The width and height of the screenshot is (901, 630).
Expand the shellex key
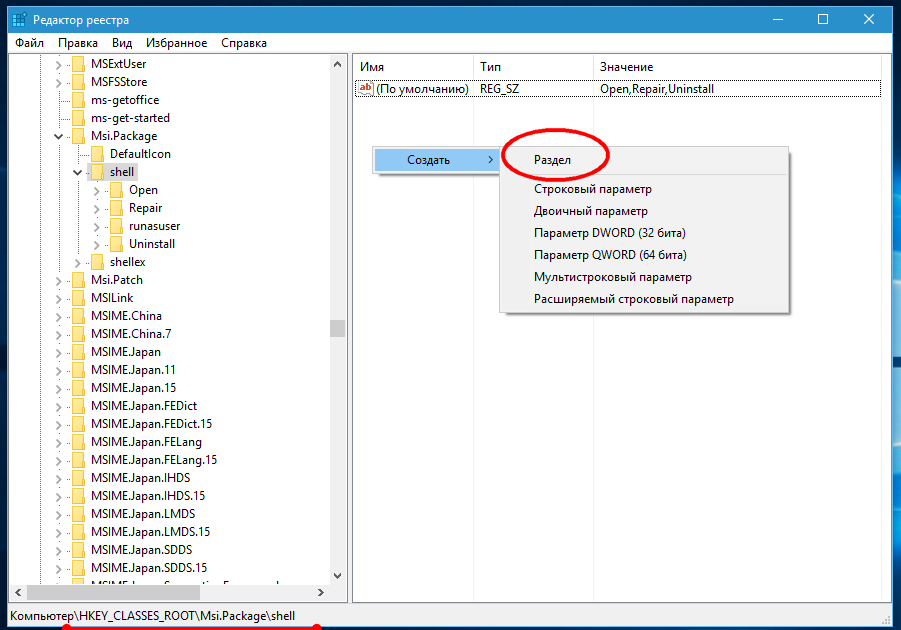78,263
